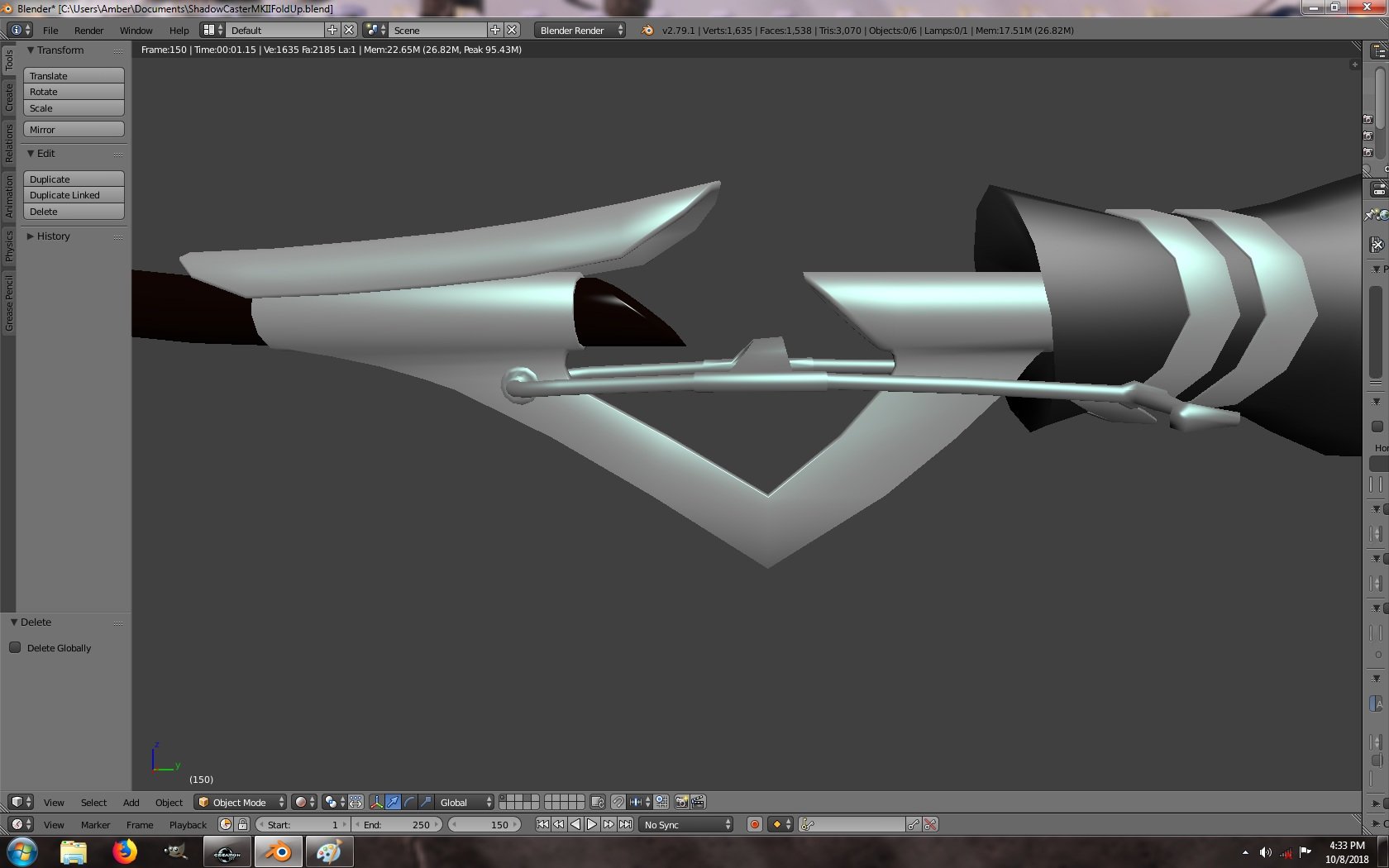Toggle time cursor lock to range
The image size is (1389, 868).
point(242,824)
